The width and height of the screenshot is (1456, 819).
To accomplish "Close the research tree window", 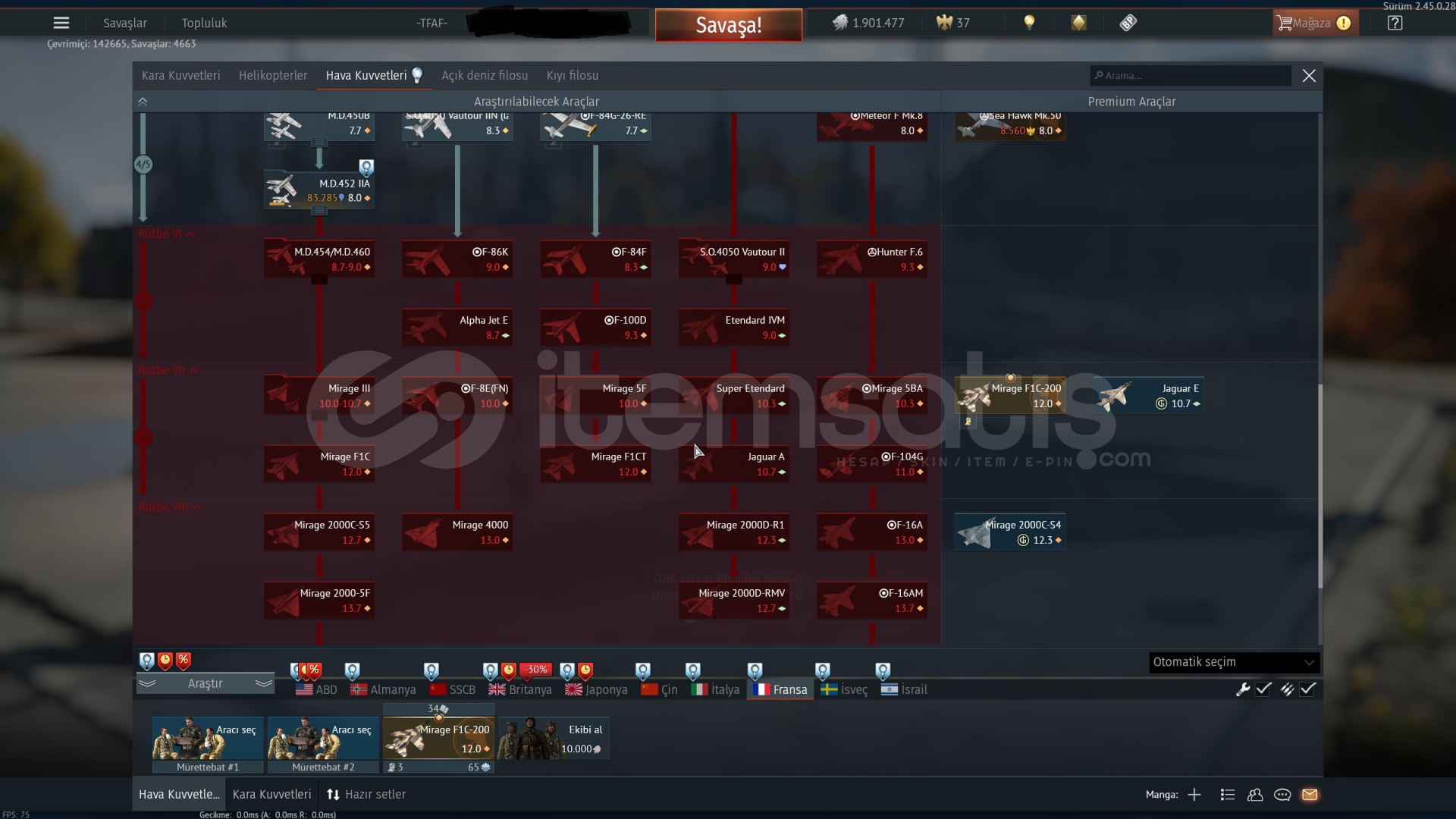I will click(x=1309, y=75).
